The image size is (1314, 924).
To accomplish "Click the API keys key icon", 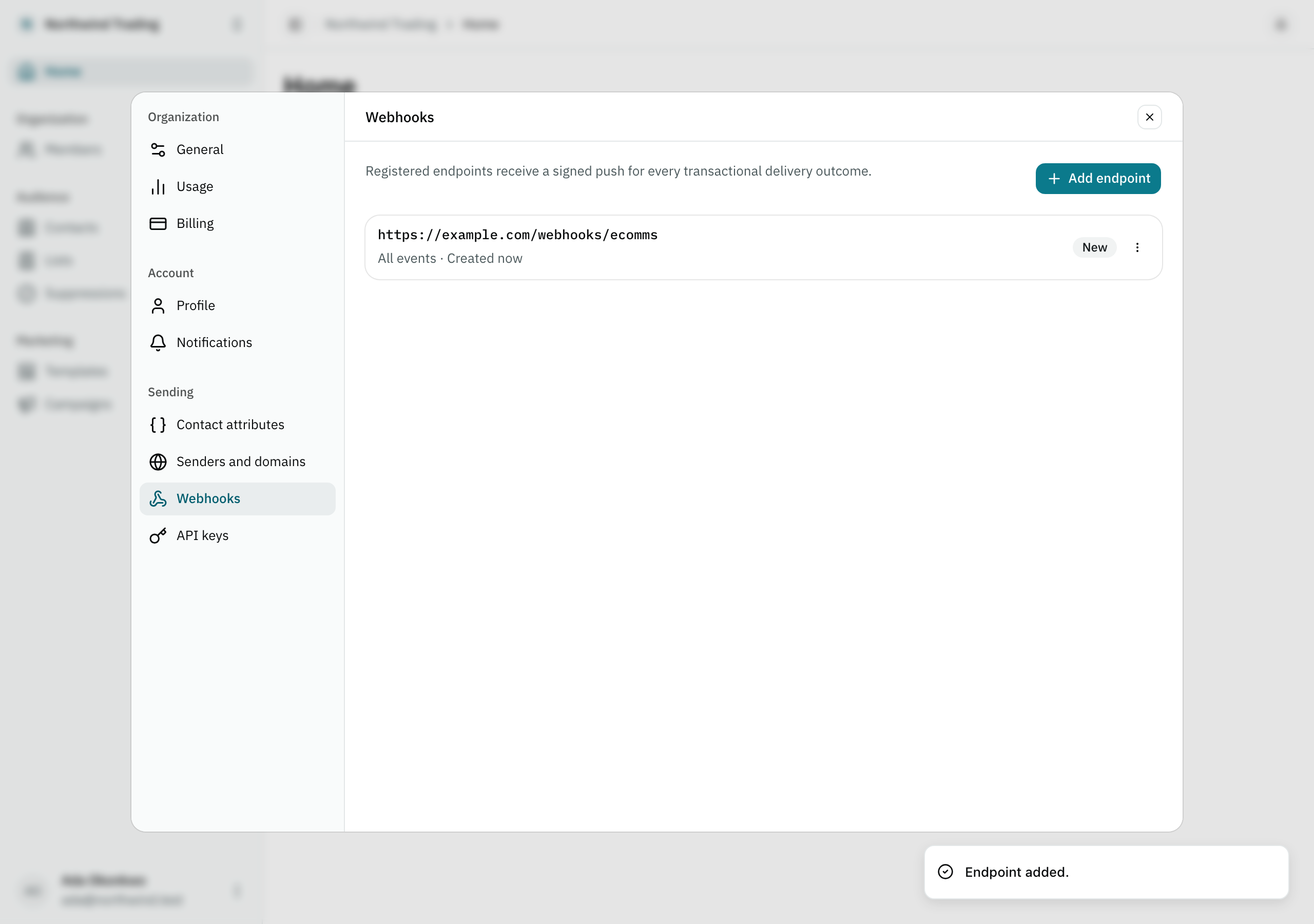I will pos(158,535).
